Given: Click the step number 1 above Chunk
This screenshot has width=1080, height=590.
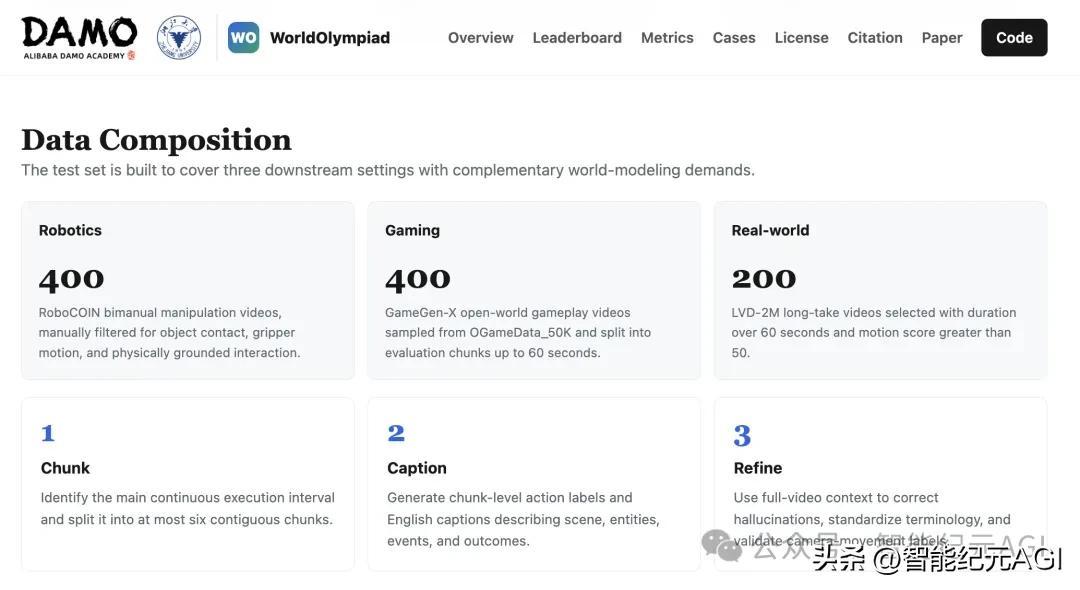Looking at the screenshot, I should [x=48, y=433].
